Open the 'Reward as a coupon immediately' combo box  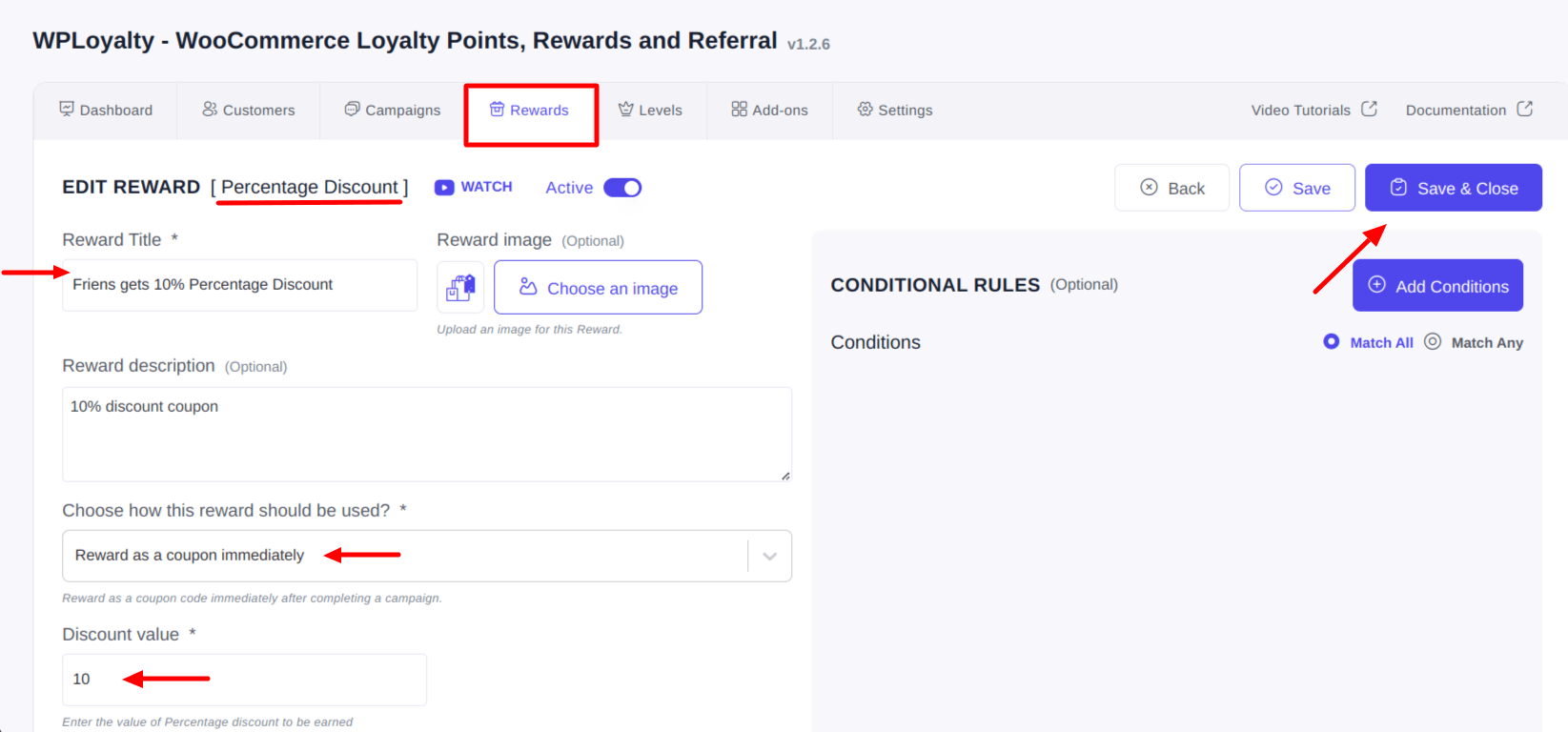427,556
